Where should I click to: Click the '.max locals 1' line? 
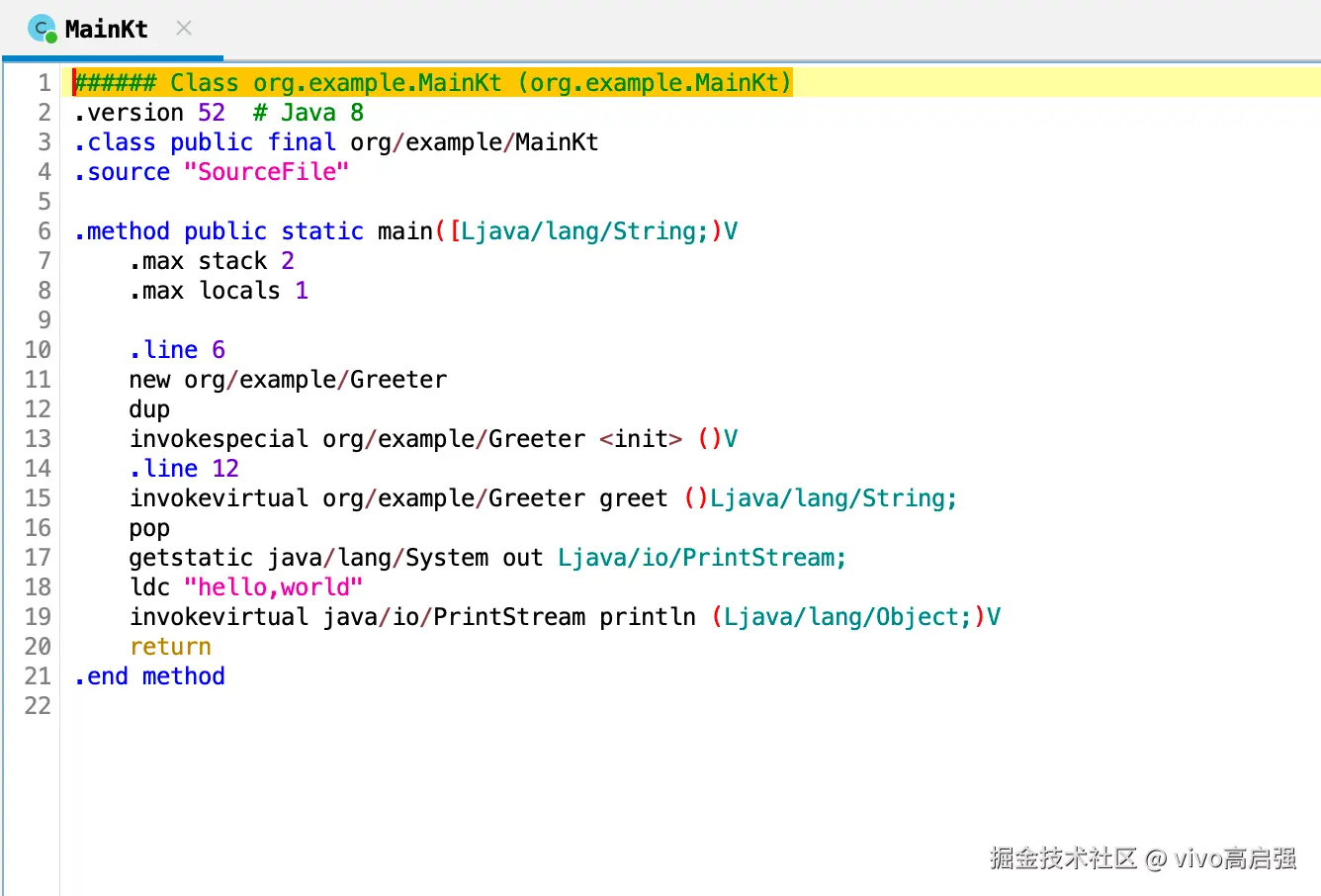pyautogui.click(x=219, y=291)
